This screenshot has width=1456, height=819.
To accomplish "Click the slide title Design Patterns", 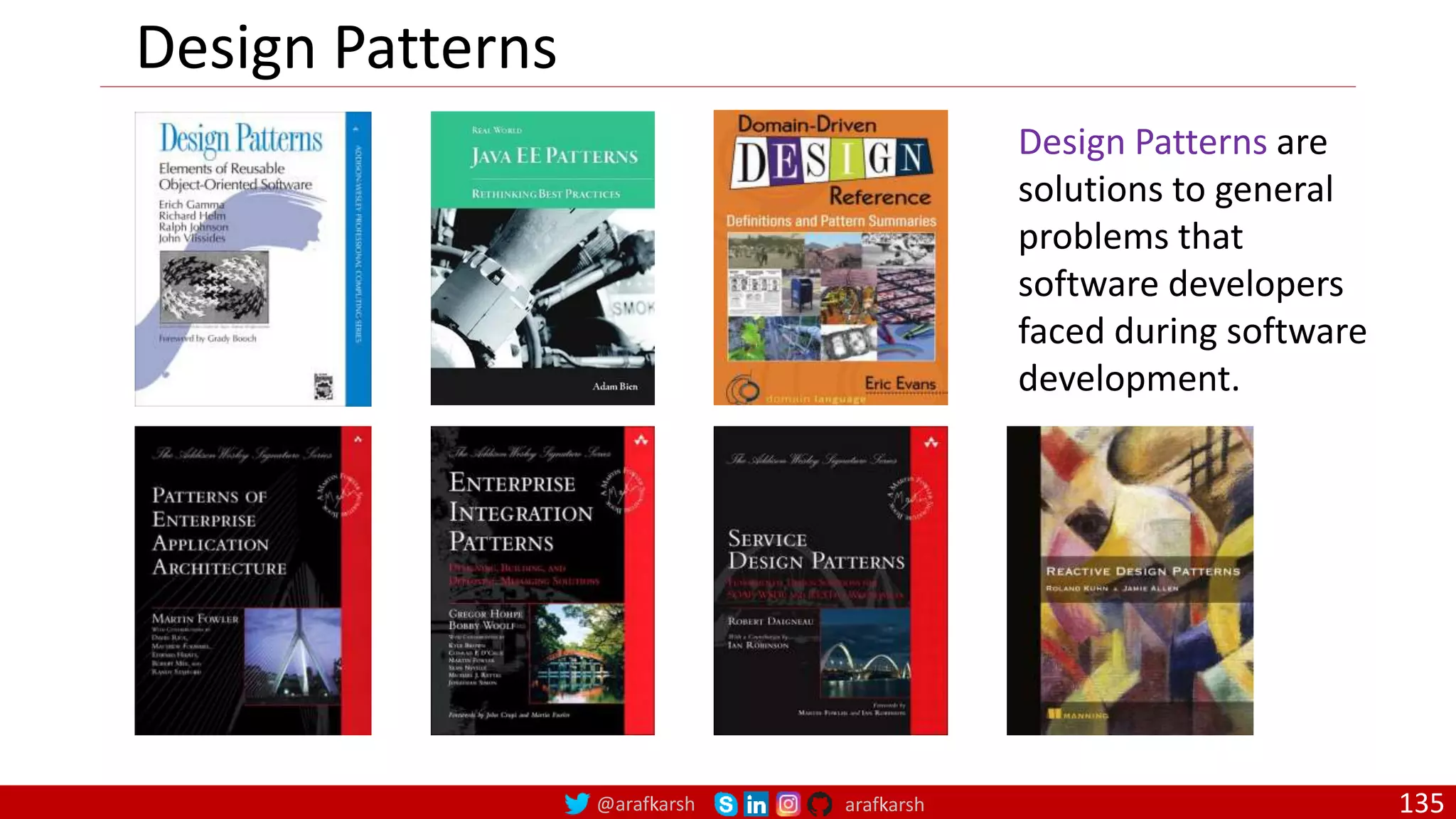I will [346, 48].
